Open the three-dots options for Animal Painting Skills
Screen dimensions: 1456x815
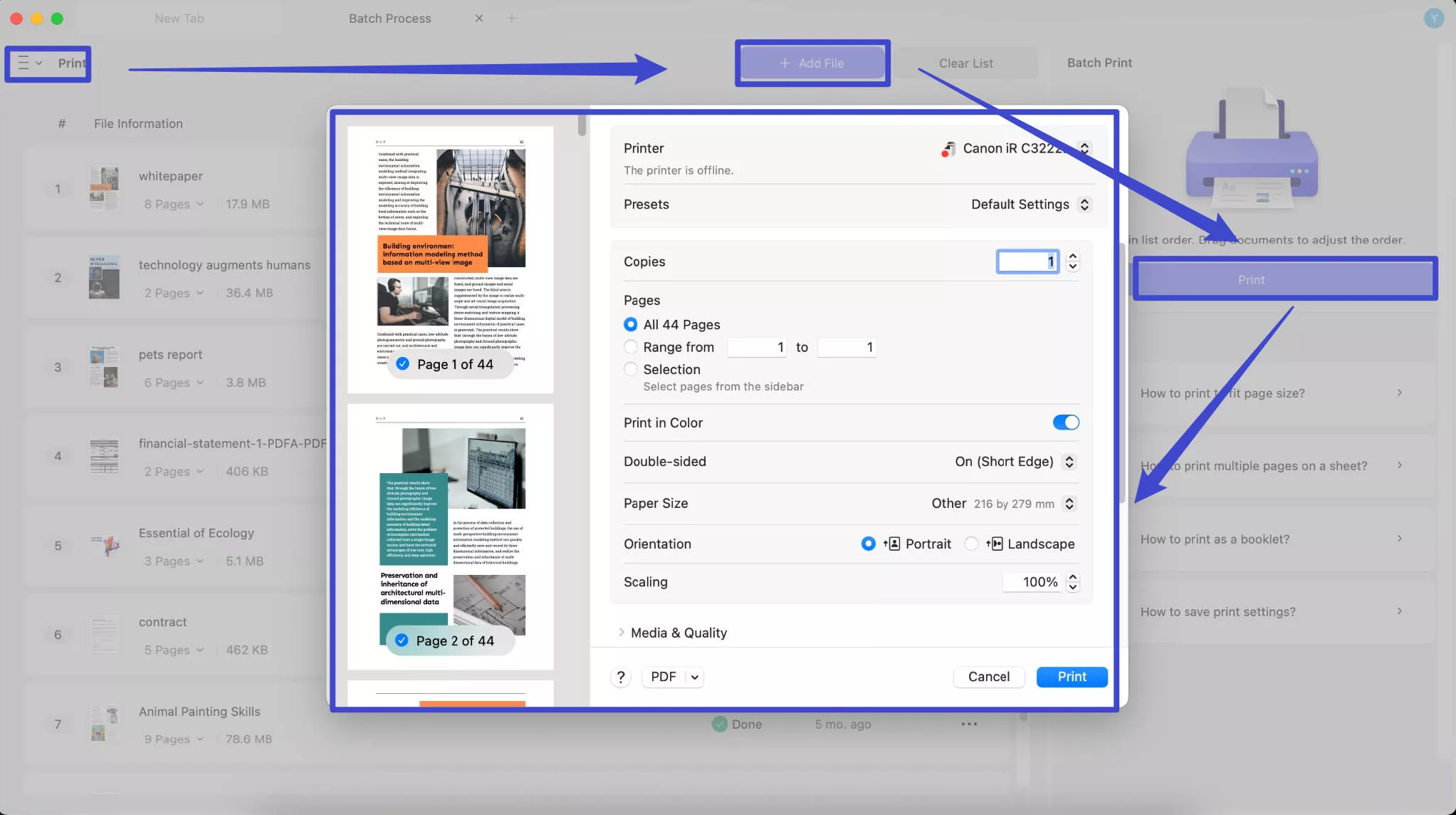point(968,725)
